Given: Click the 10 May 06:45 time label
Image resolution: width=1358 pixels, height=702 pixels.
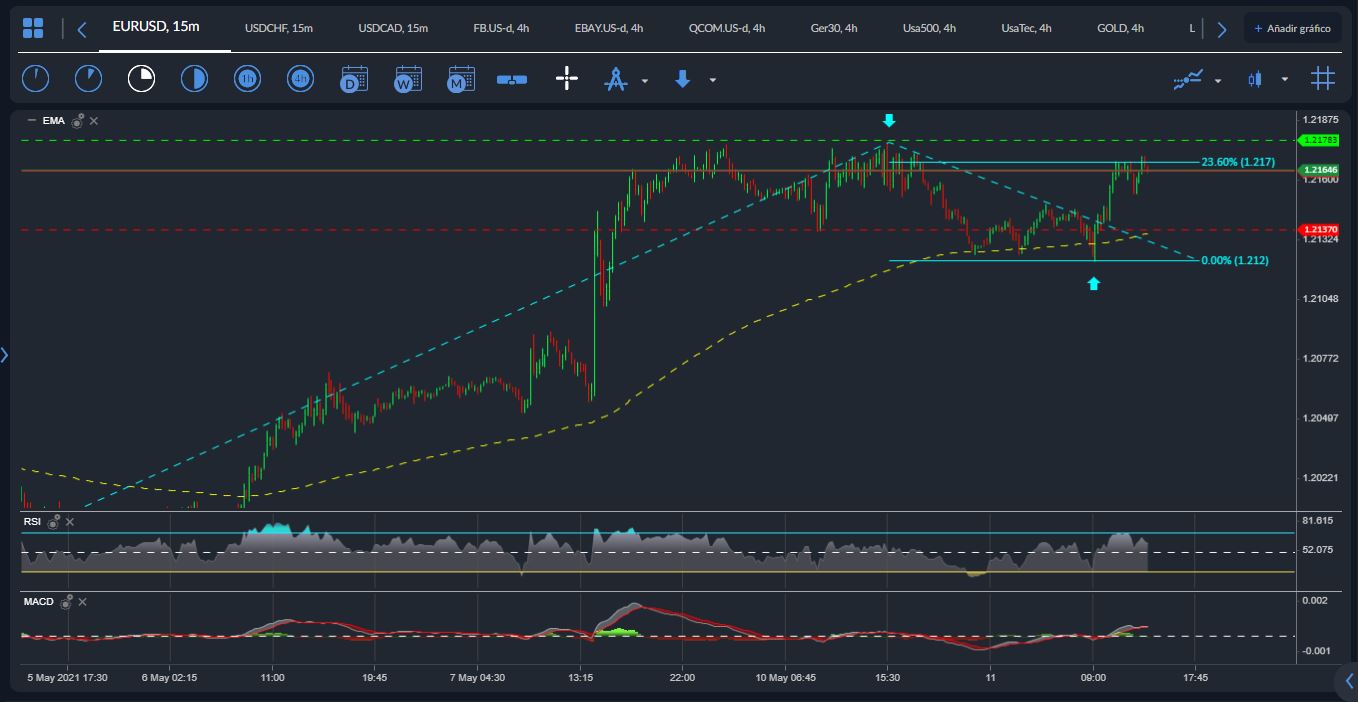Looking at the screenshot, I should 786,677.
